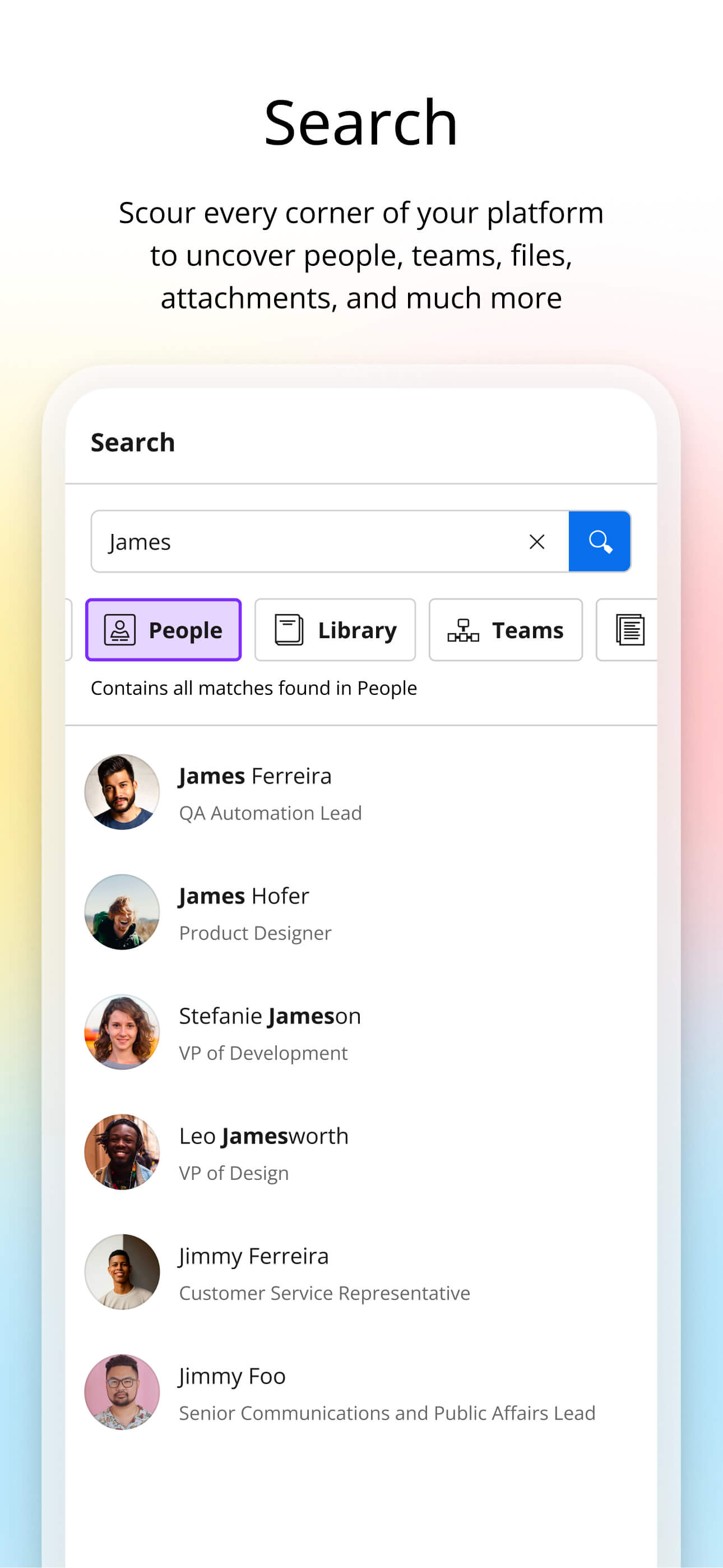
Task: Clear the search field with the X icon
Action: click(537, 541)
